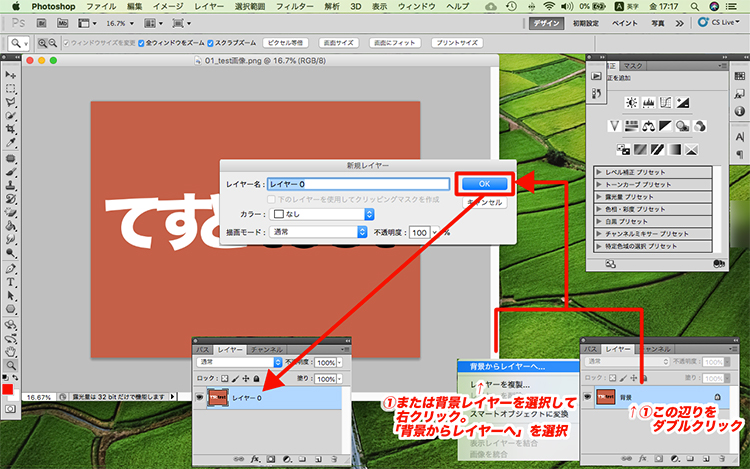
Task: Click fx icon in レイヤー 0 layers panel
Action: tap(255, 459)
